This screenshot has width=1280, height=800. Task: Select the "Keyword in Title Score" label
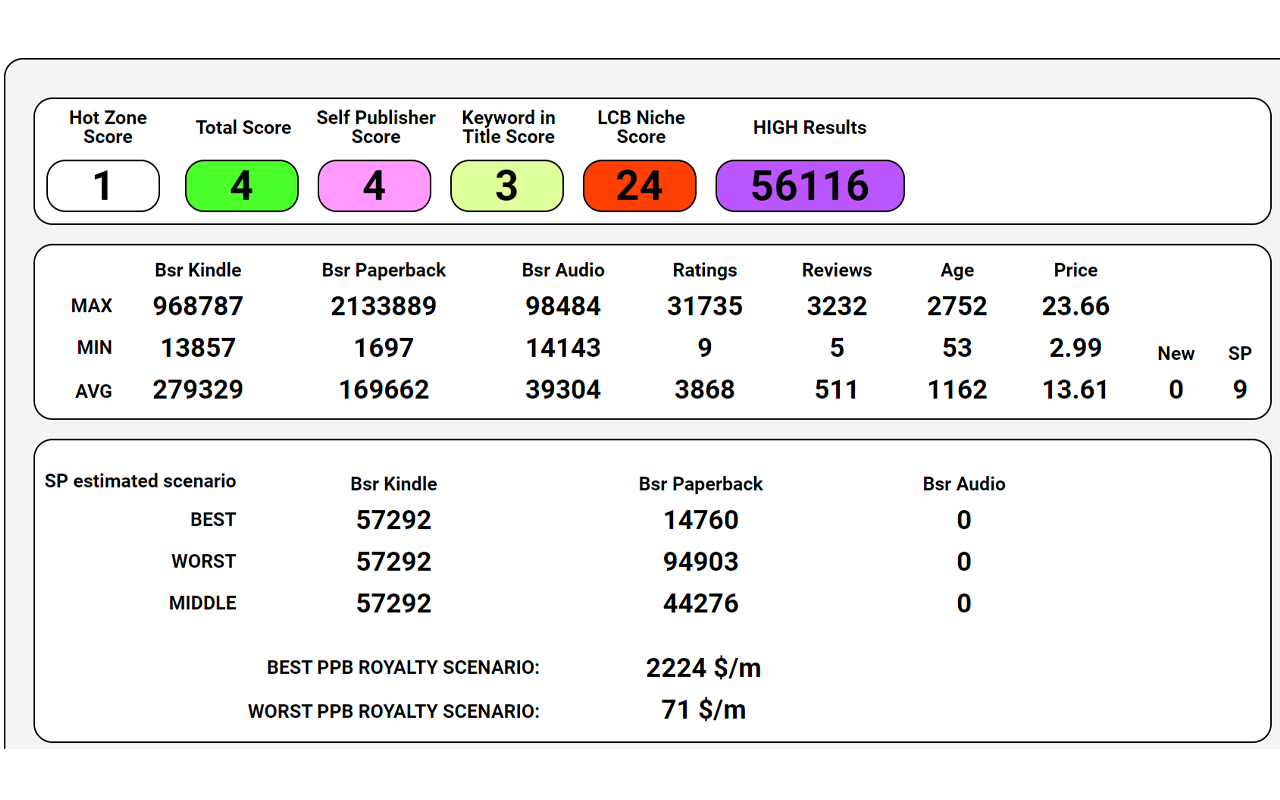(x=509, y=127)
